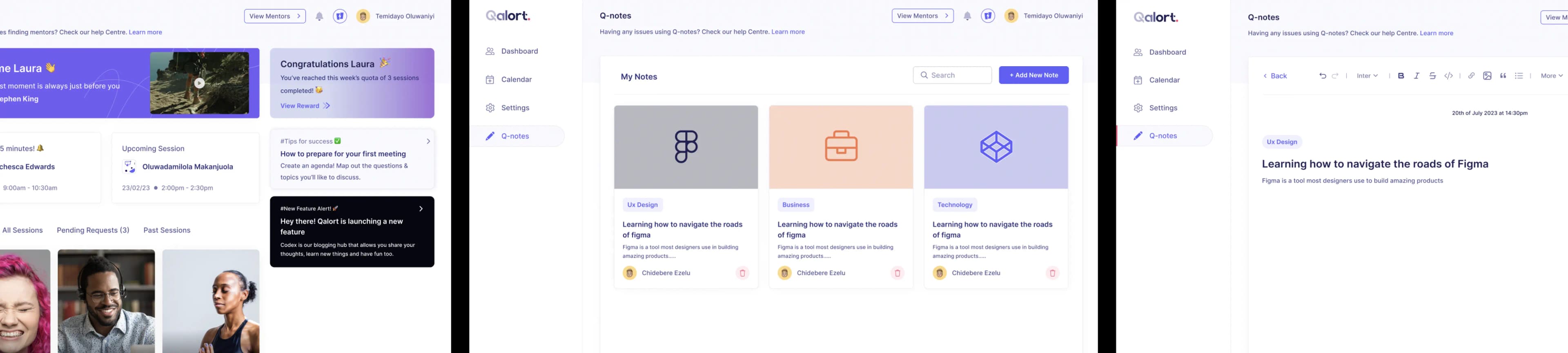Insert a code block using the code icon
1568x353 pixels.
click(x=1449, y=76)
